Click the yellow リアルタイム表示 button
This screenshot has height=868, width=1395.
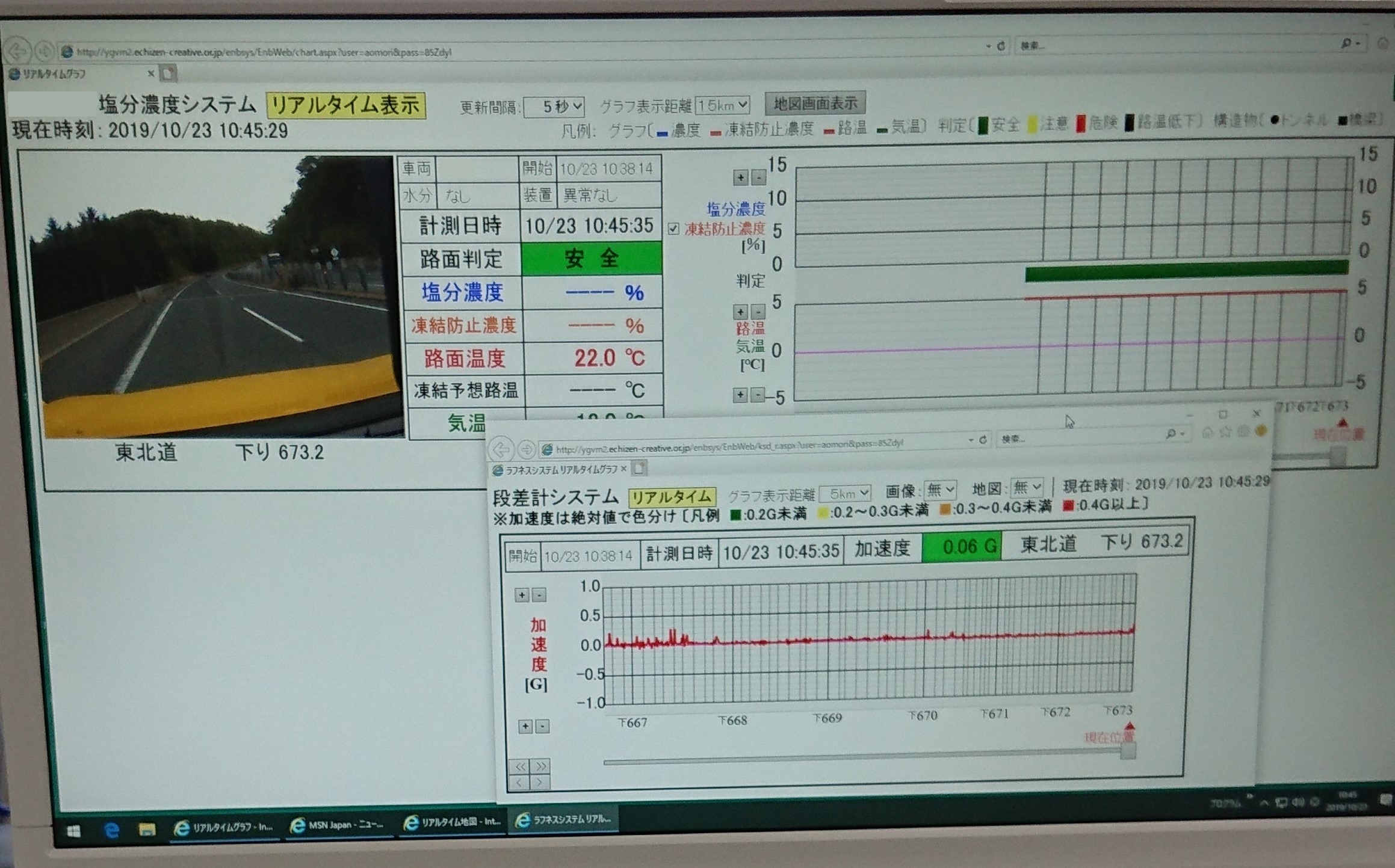[x=346, y=105]
